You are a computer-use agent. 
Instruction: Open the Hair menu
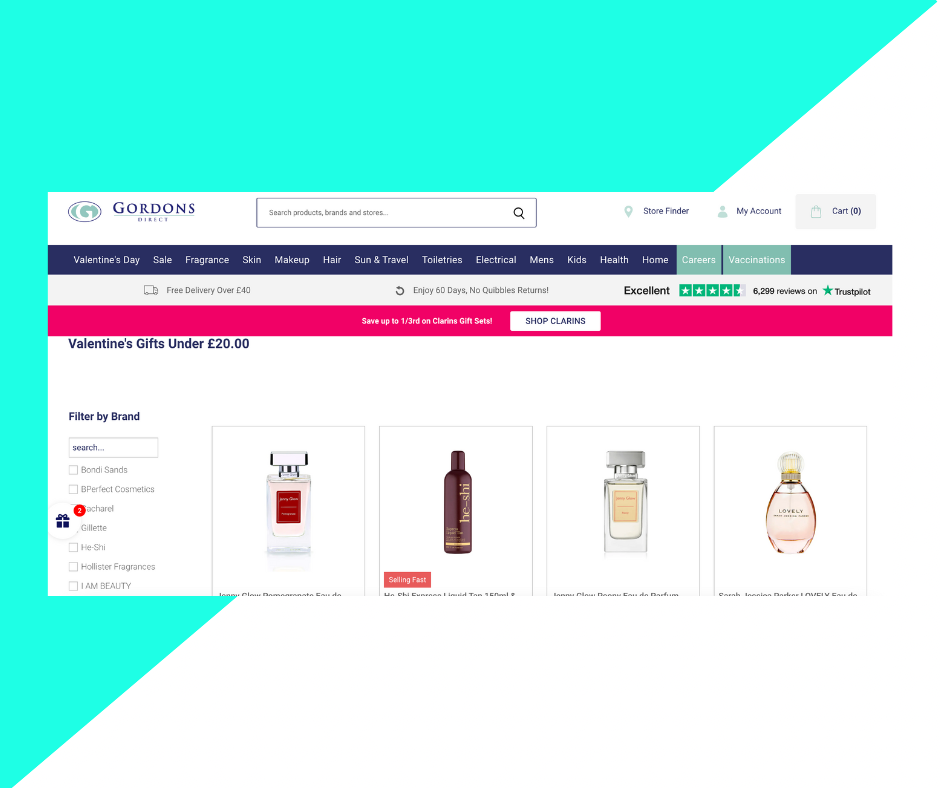(332, 260)
